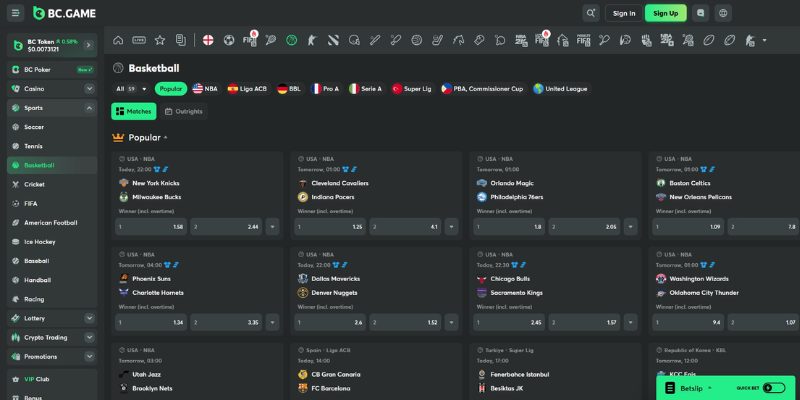Select the NBA league filter
800x400 pixels.
[x=205, y=89]
